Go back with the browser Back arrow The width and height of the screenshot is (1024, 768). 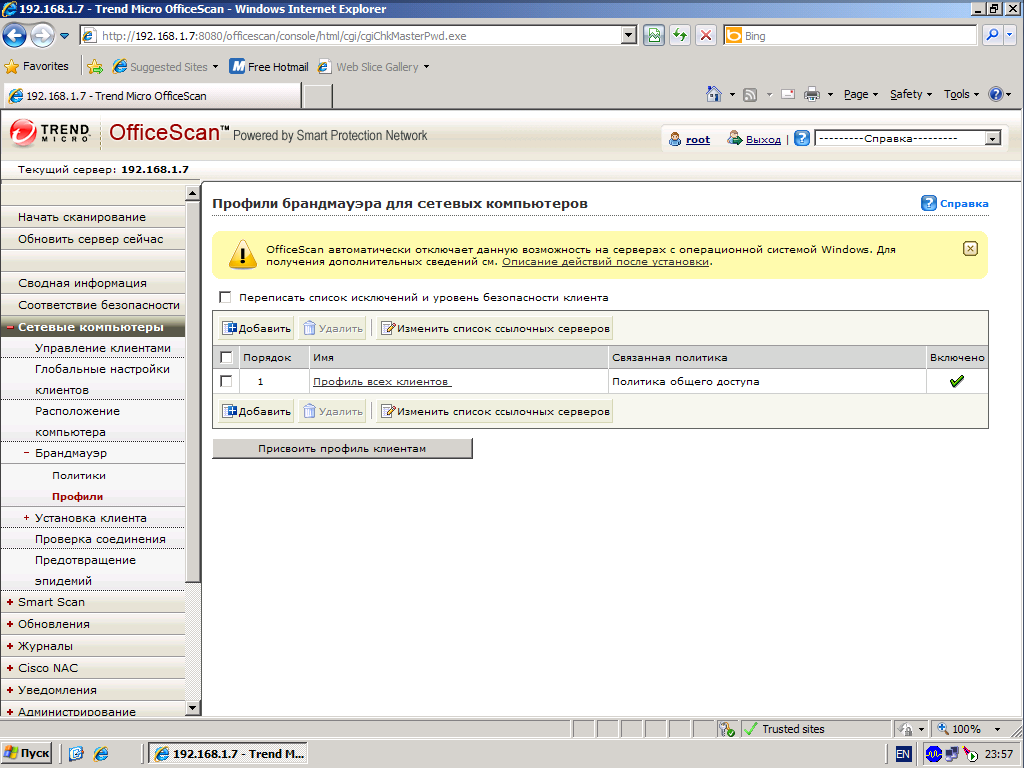coord(14,35)
